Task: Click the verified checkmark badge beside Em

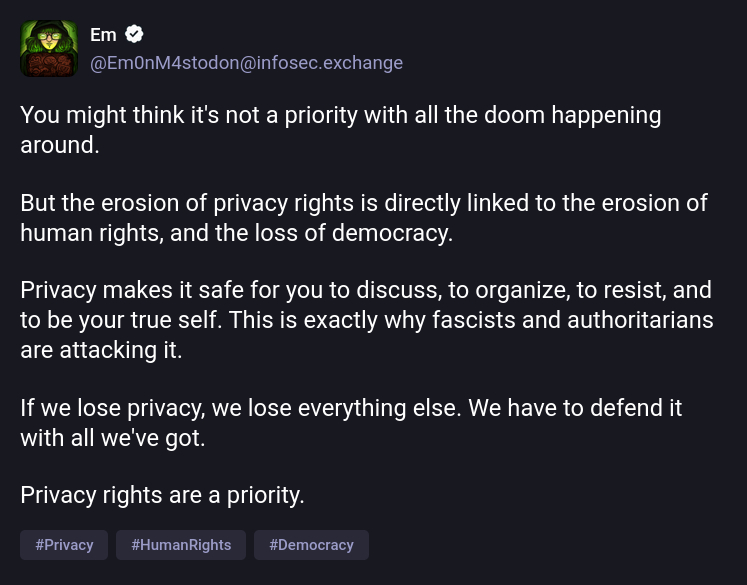Action: pyautogui.click(x=135, y=35)
